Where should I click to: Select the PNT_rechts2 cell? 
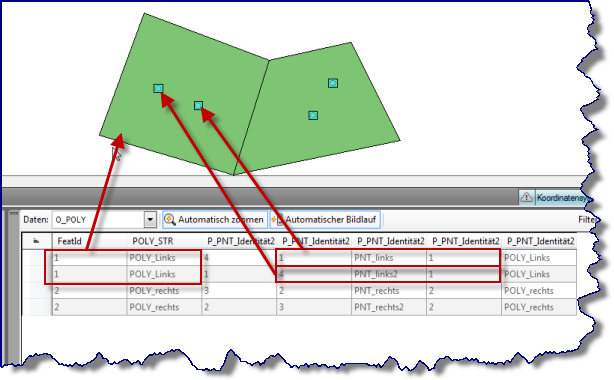389,307
